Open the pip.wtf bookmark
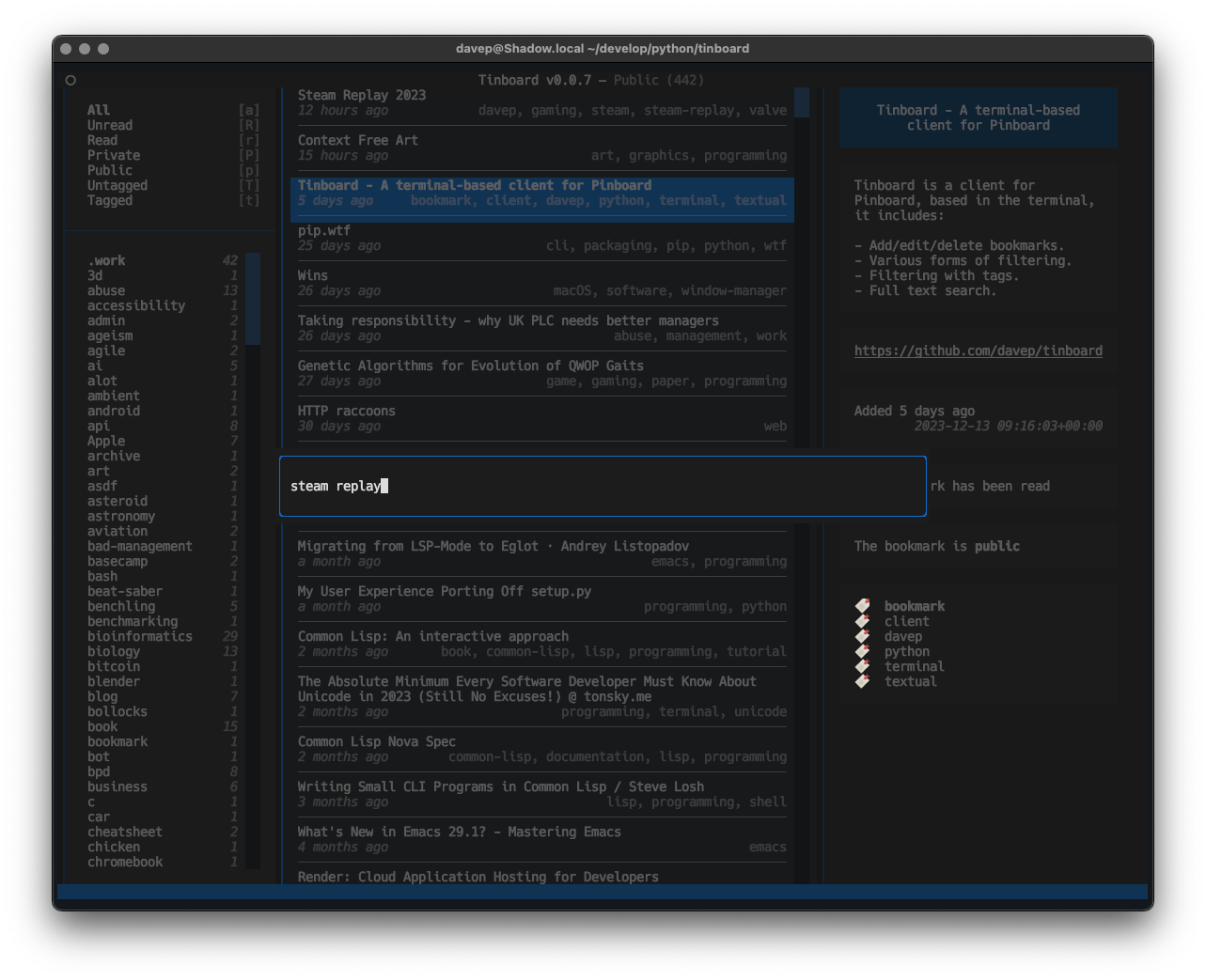Image resolution: width=1206 pixels, height=980 pixels. pyautogui.click(x=324, y=230)
